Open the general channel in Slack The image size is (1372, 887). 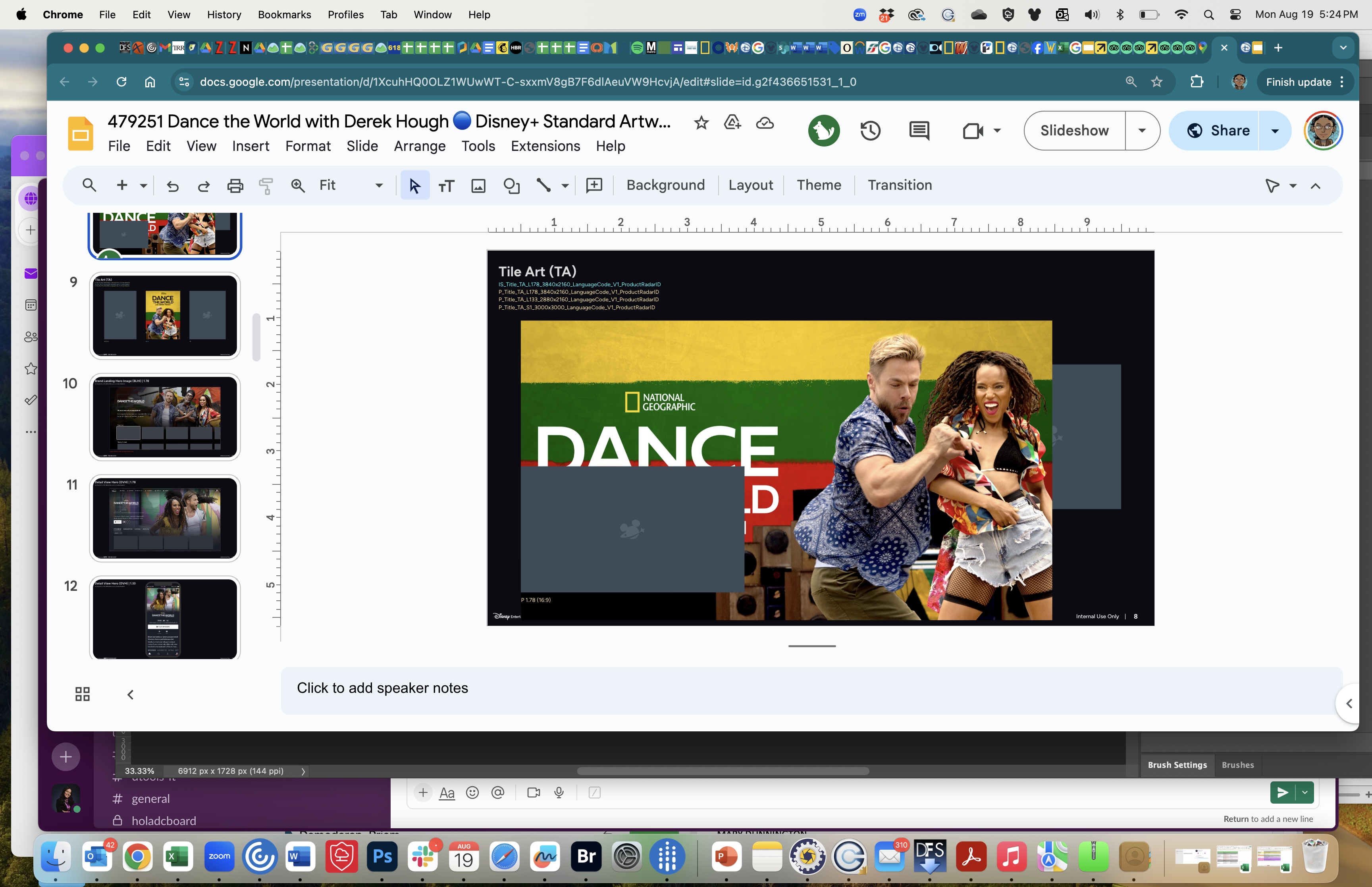[151, 799]
